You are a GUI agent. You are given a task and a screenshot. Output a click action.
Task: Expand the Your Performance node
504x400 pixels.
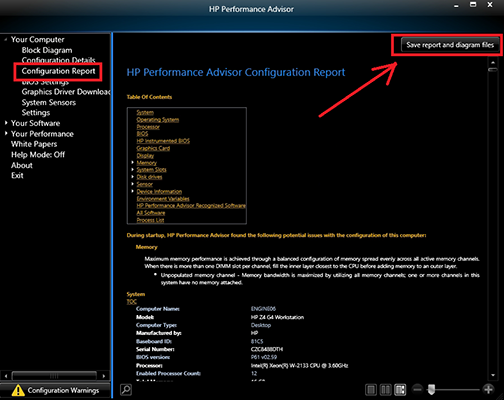pos(6,134)
